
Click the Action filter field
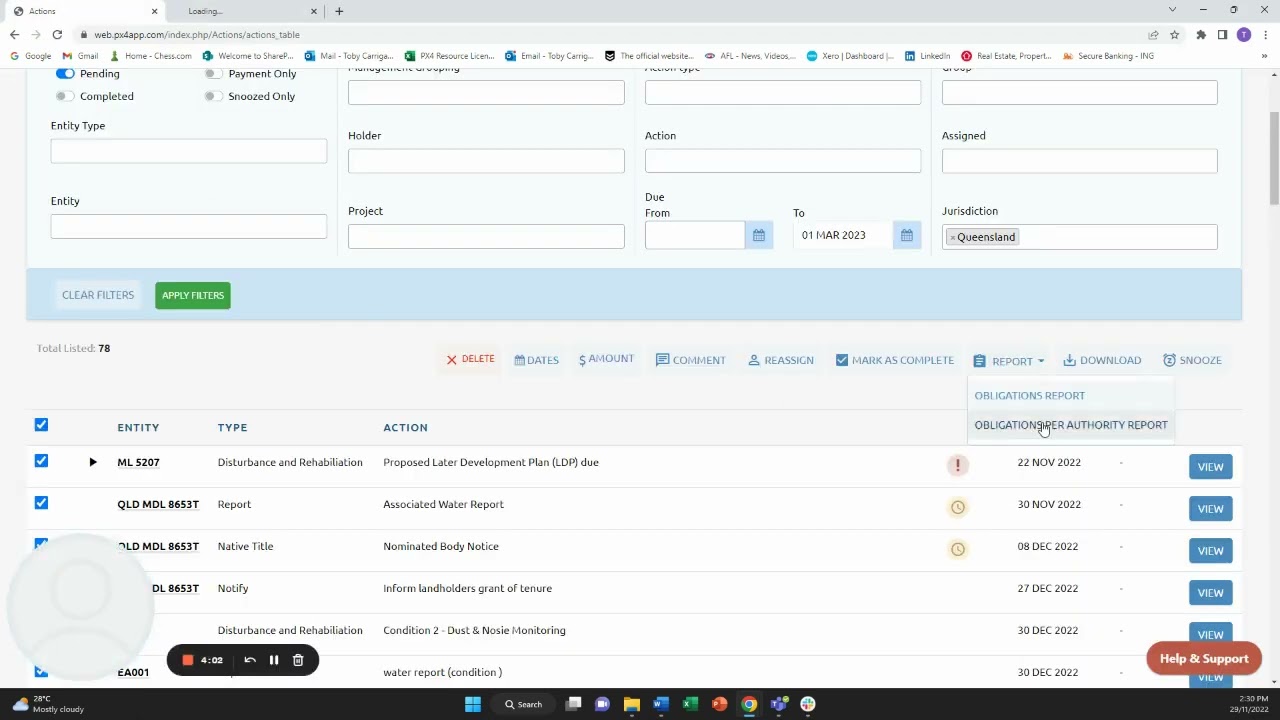(x=783, y=160)
